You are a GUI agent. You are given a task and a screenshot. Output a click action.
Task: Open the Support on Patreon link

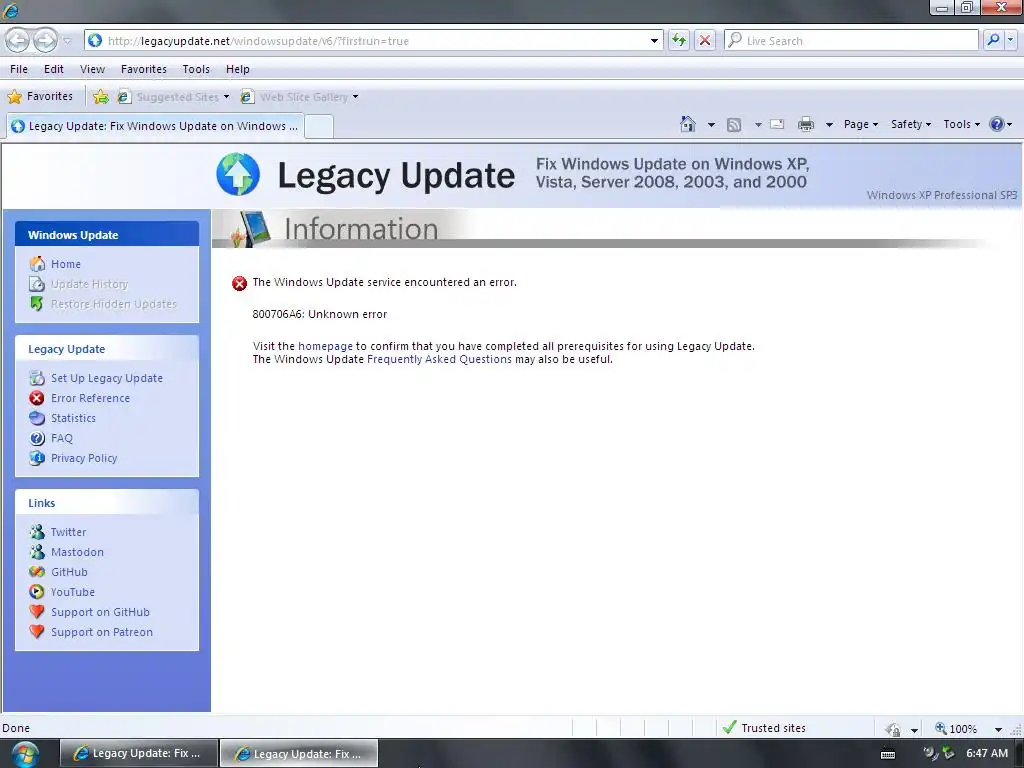coord(102,632)
